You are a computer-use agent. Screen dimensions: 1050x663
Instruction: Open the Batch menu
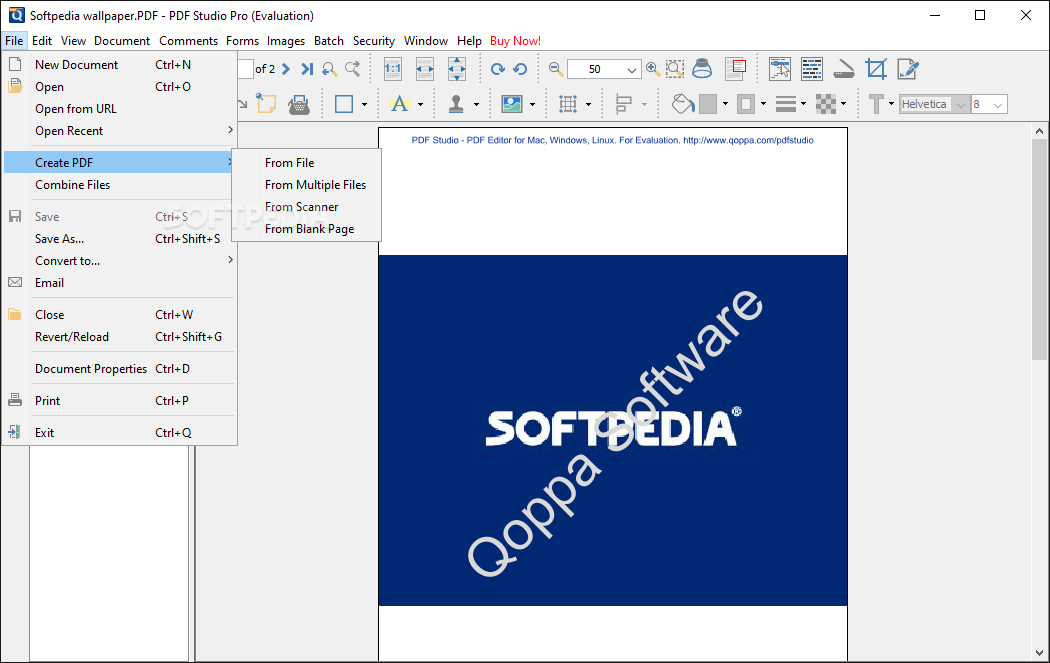[x=329, y=41]
